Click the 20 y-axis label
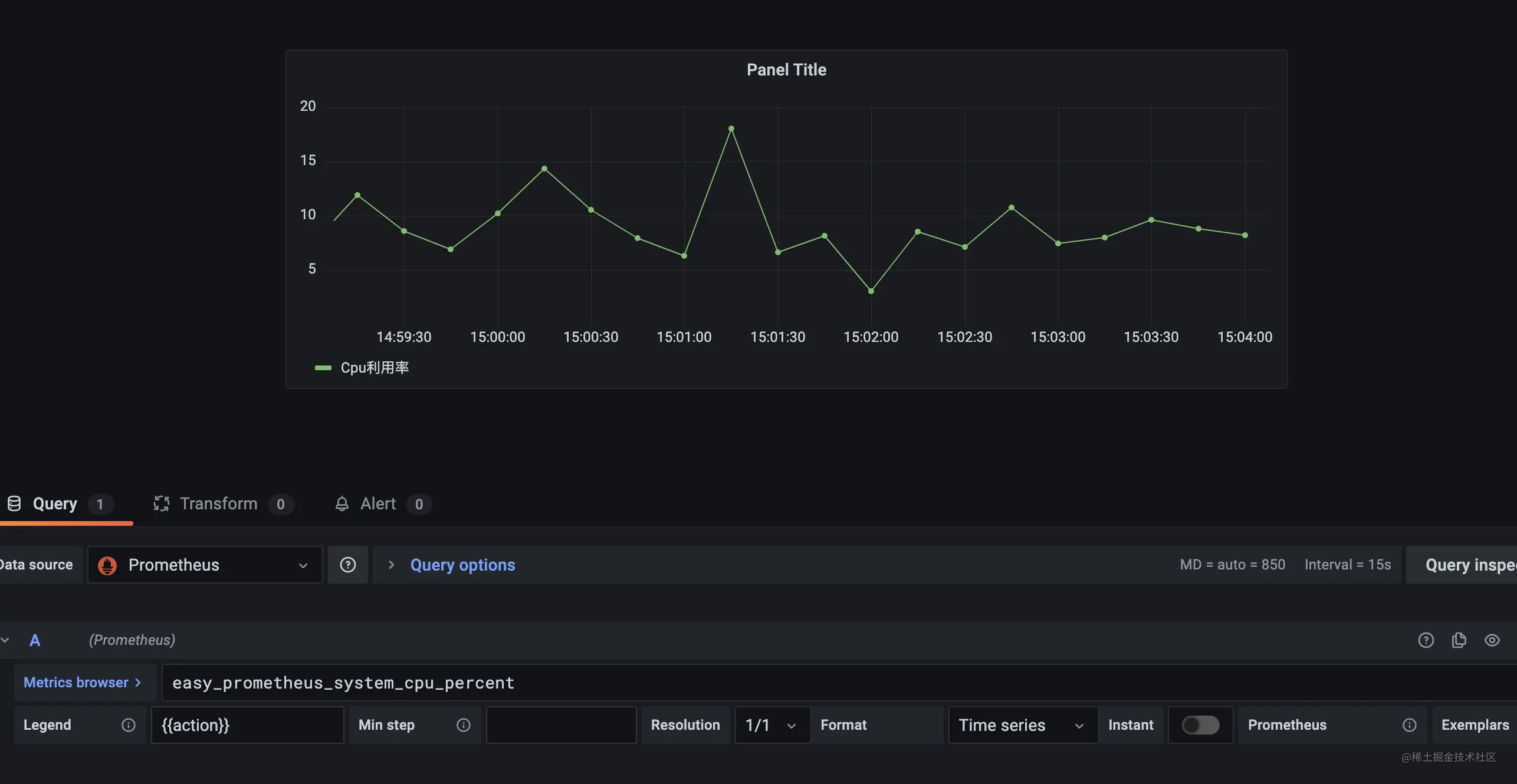 click(x=308, y=106)
